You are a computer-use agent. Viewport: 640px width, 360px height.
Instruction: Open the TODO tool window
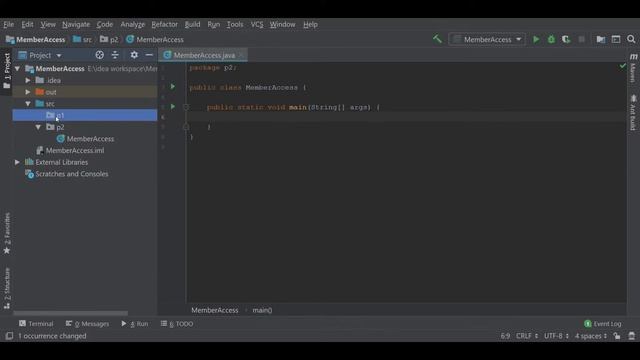coord(177,324)
